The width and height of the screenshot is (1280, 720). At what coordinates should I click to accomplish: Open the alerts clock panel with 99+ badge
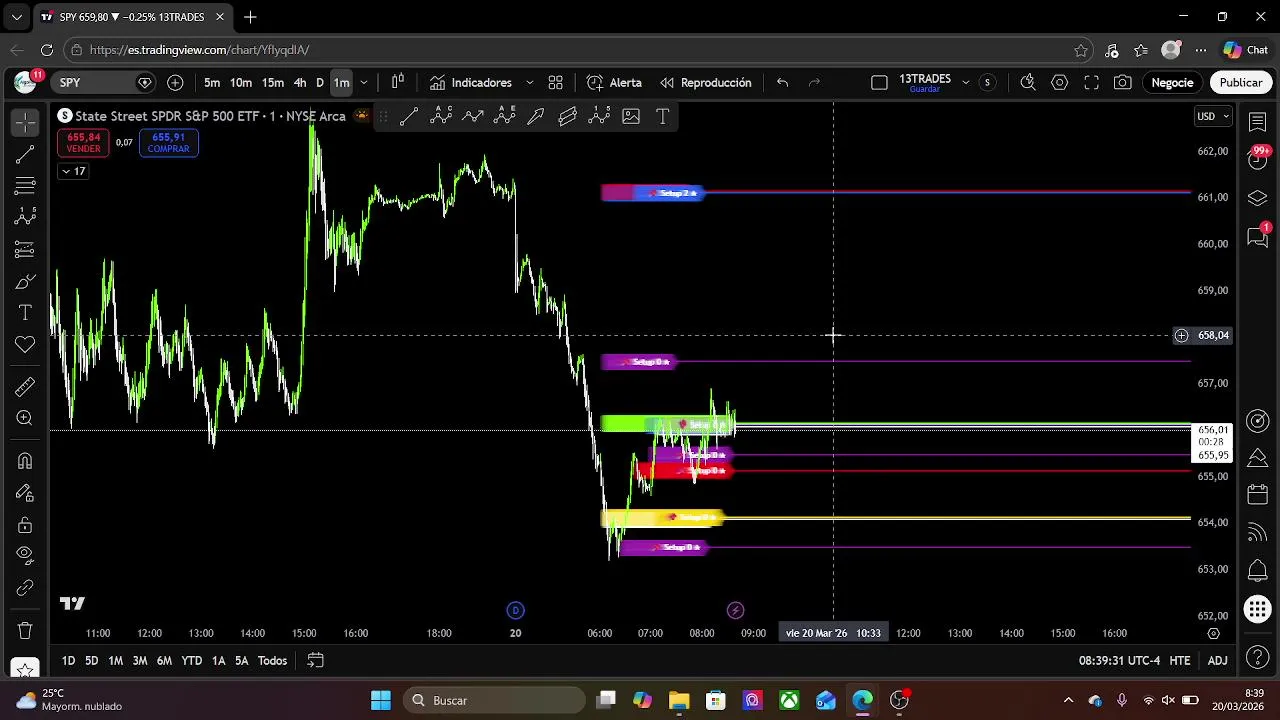1258,159
